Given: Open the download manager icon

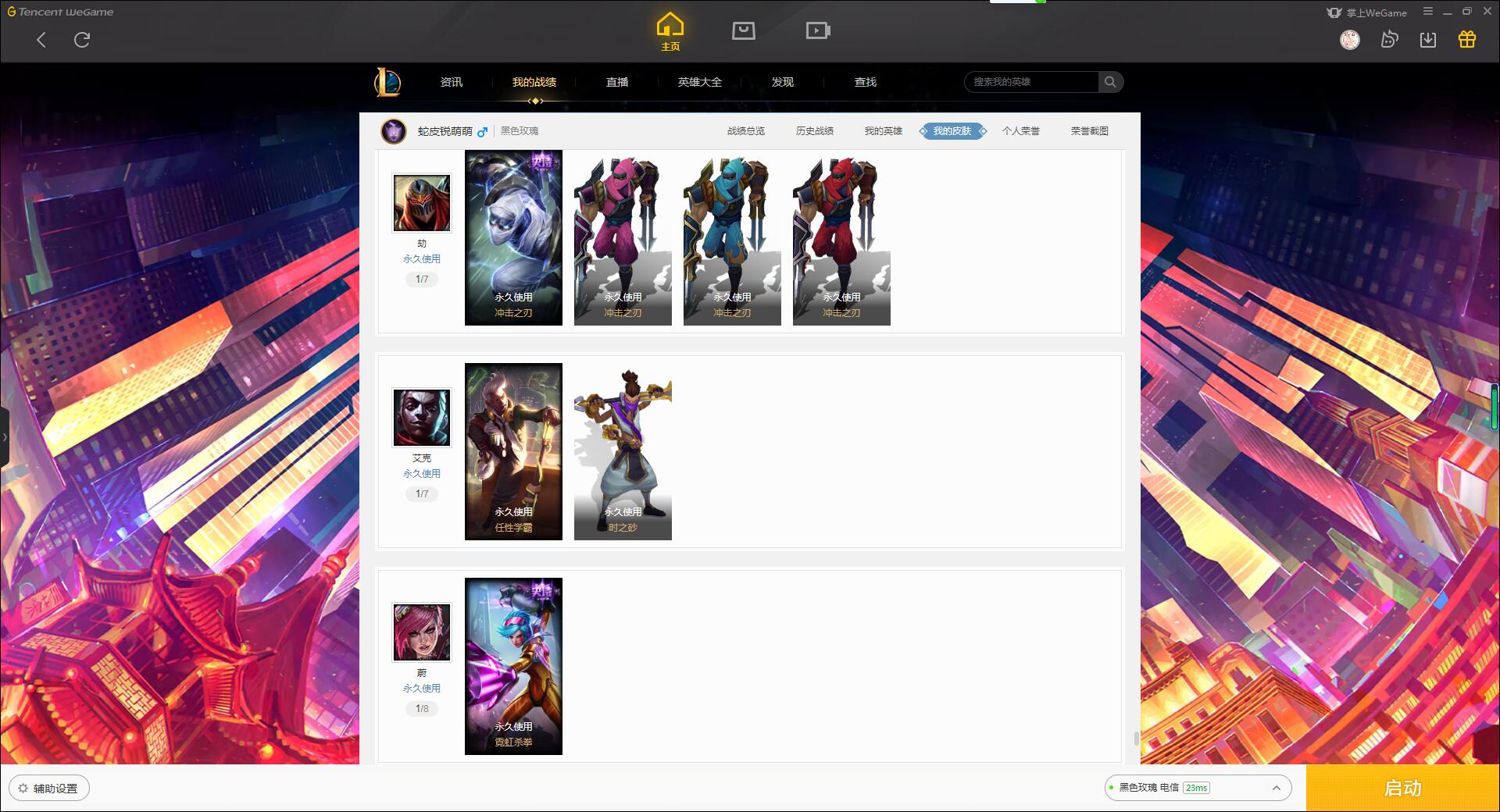Looking at the screenshot, I should pos(1428,40).
